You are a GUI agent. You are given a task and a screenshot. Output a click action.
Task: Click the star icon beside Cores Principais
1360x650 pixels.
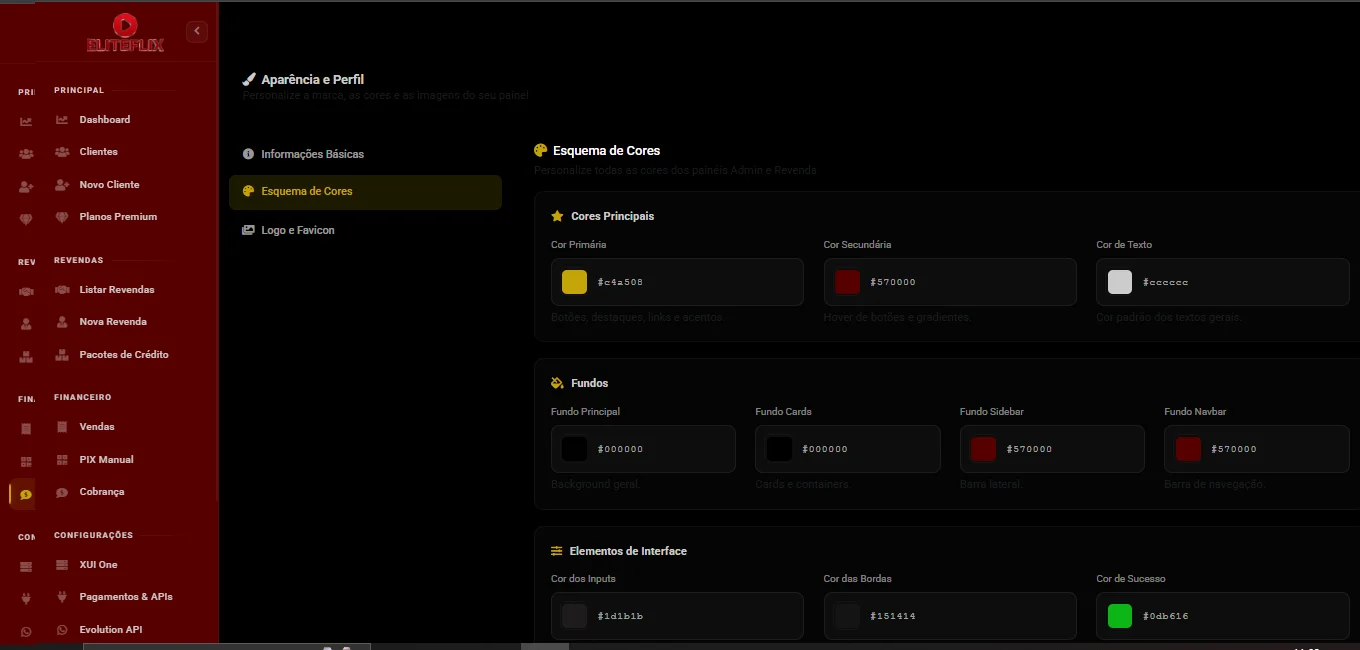coord(557,216)
